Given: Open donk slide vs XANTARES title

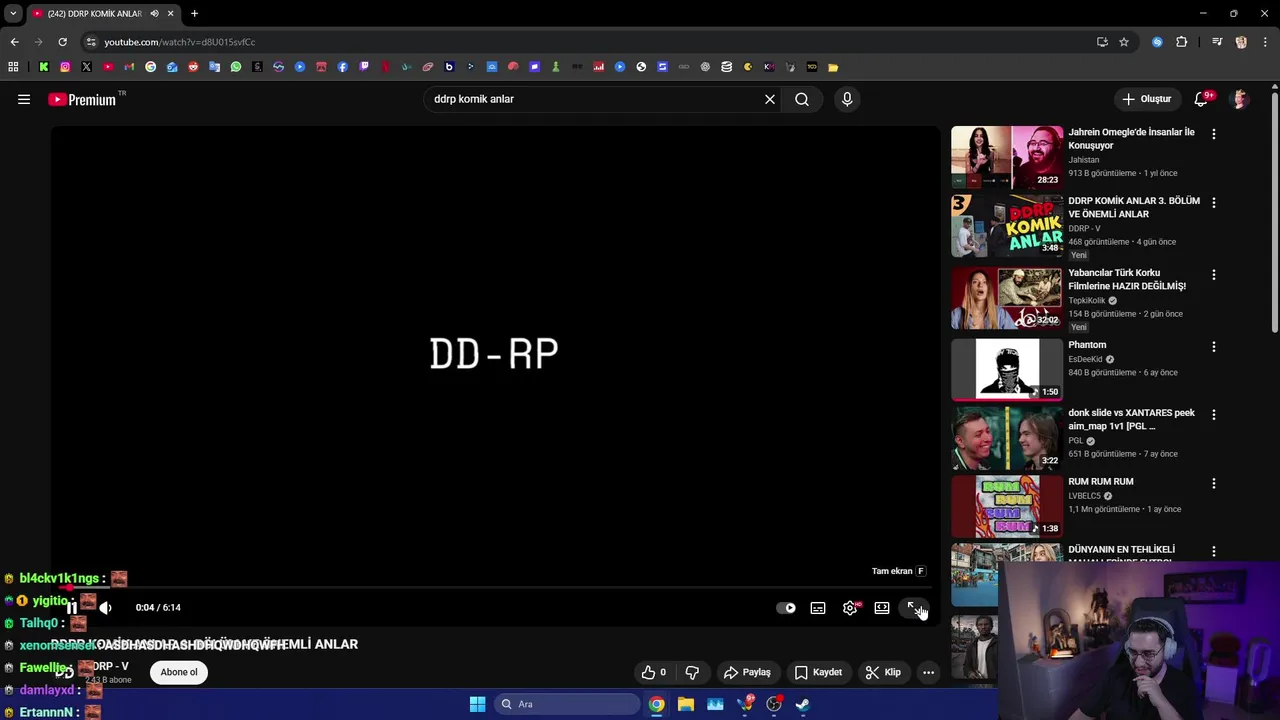Looking at the screenshot, I should (1131, 419).
